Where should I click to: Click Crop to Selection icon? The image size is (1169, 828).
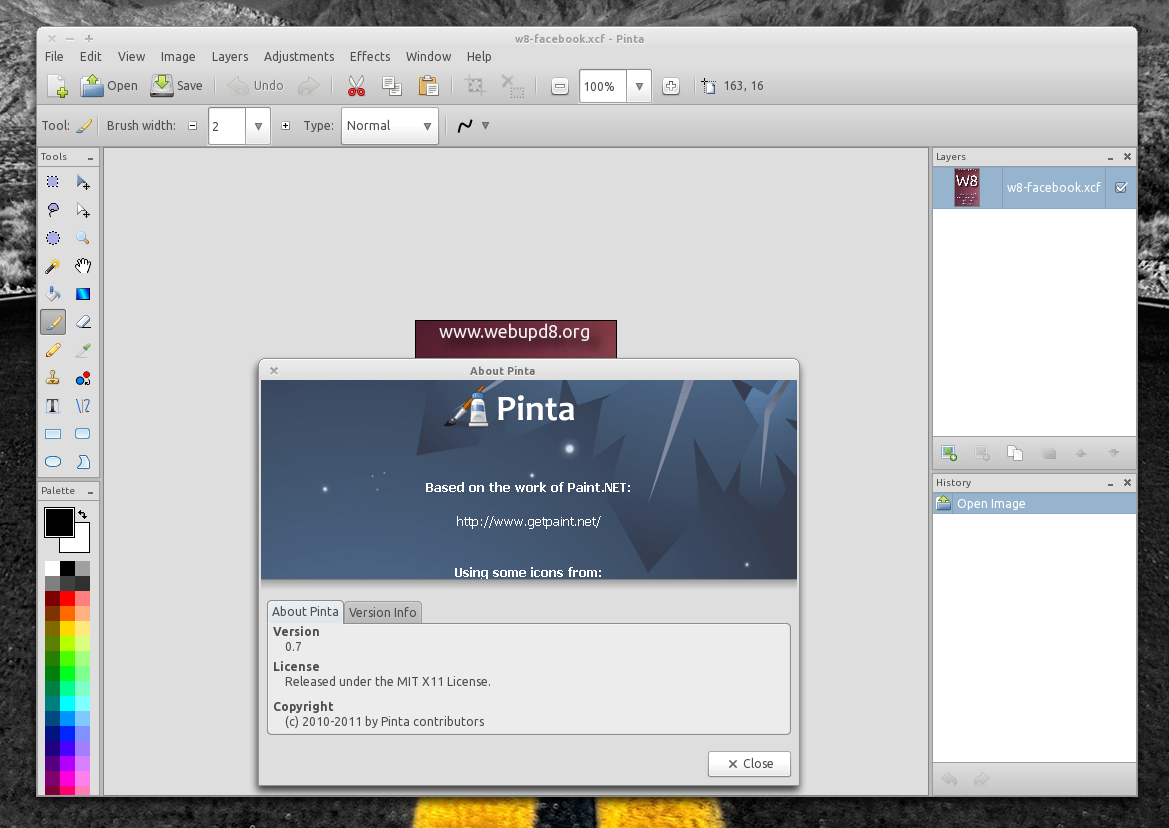pyautogui.click(x=475, y=86)
